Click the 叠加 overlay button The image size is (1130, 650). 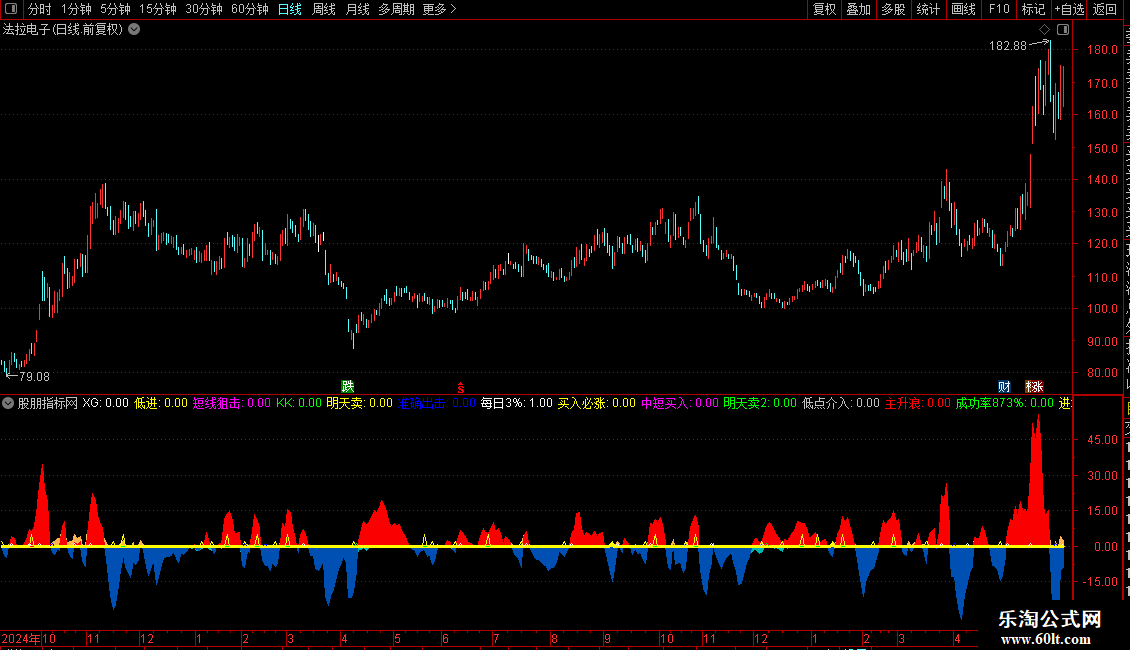point(858,9)
